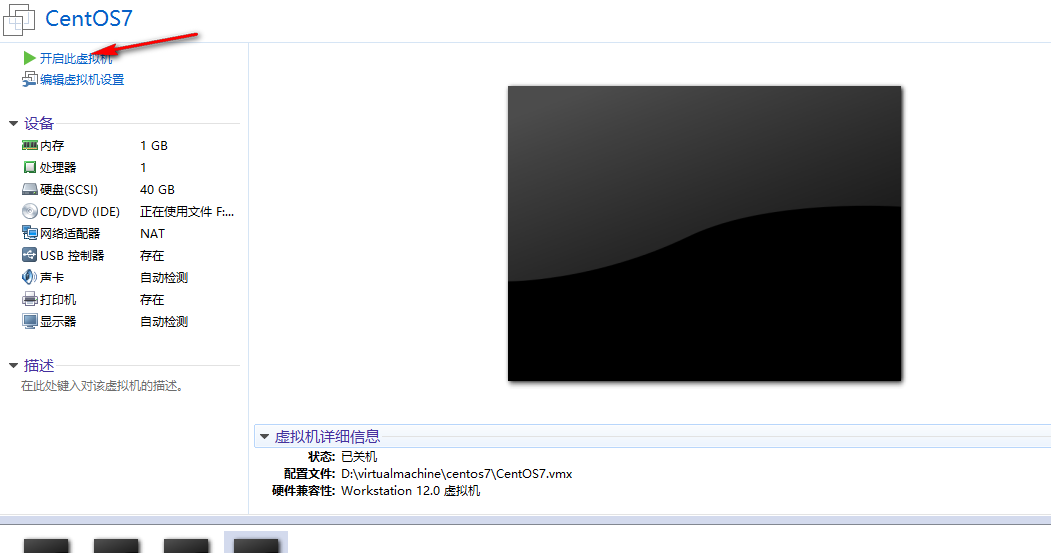Click the 存在 value for 打印机
Viewport: 1051px width, 553px height.
click(151, 300)
